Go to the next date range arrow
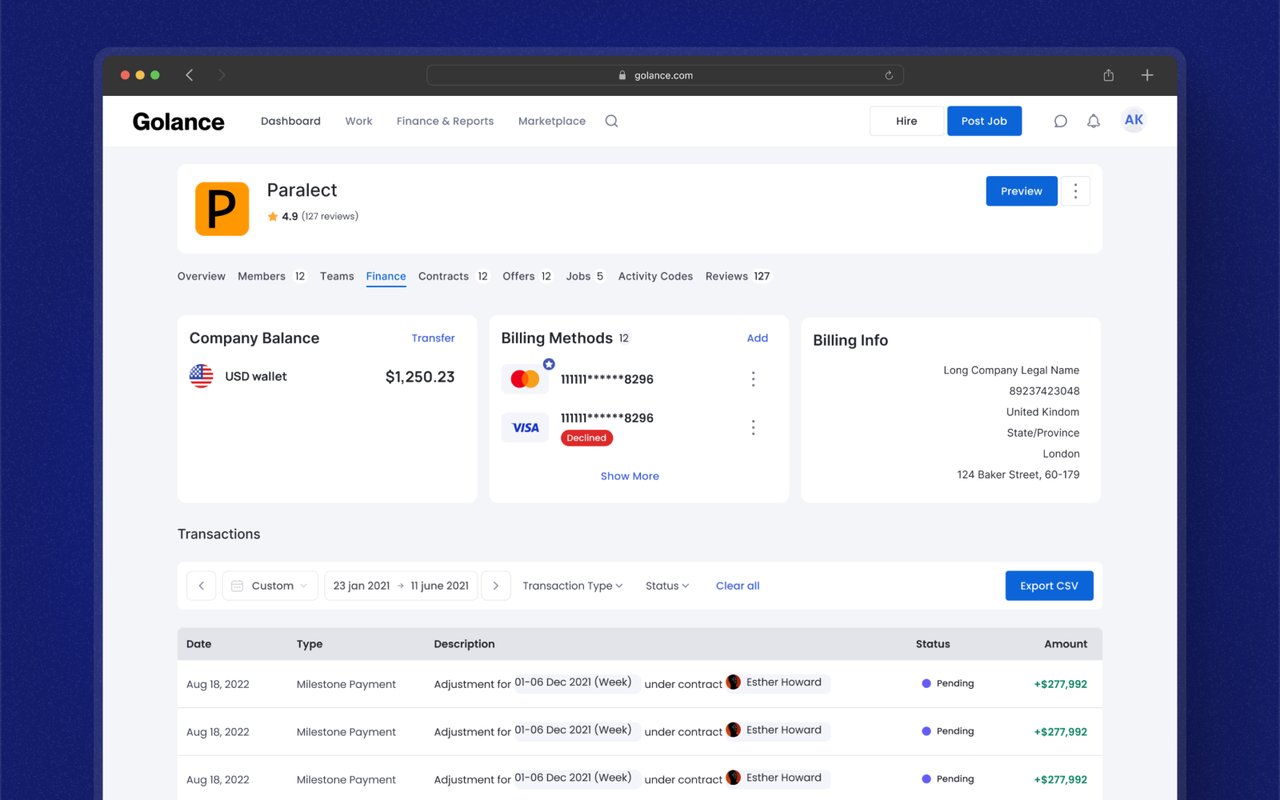The image size is (1280, 800). pyautogui.click(x=496, y=586)
